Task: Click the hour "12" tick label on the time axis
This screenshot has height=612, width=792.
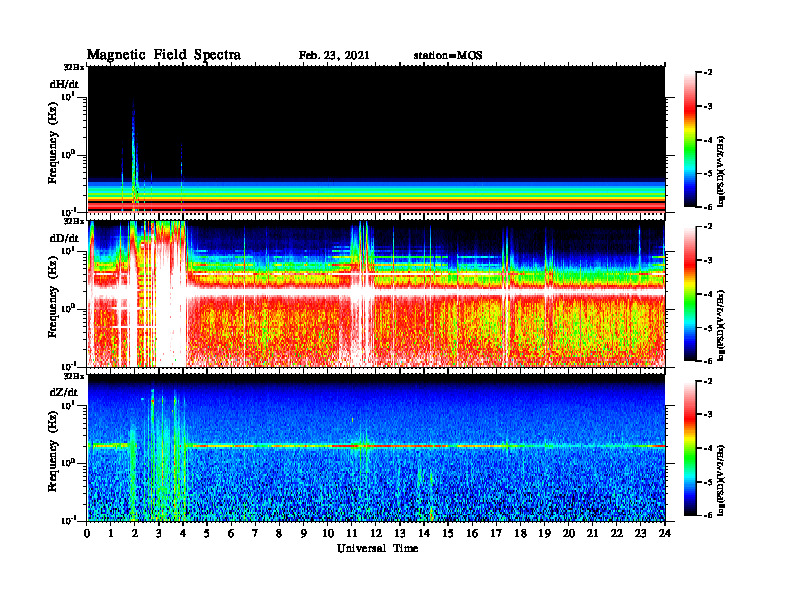Action: coord(375,533)
